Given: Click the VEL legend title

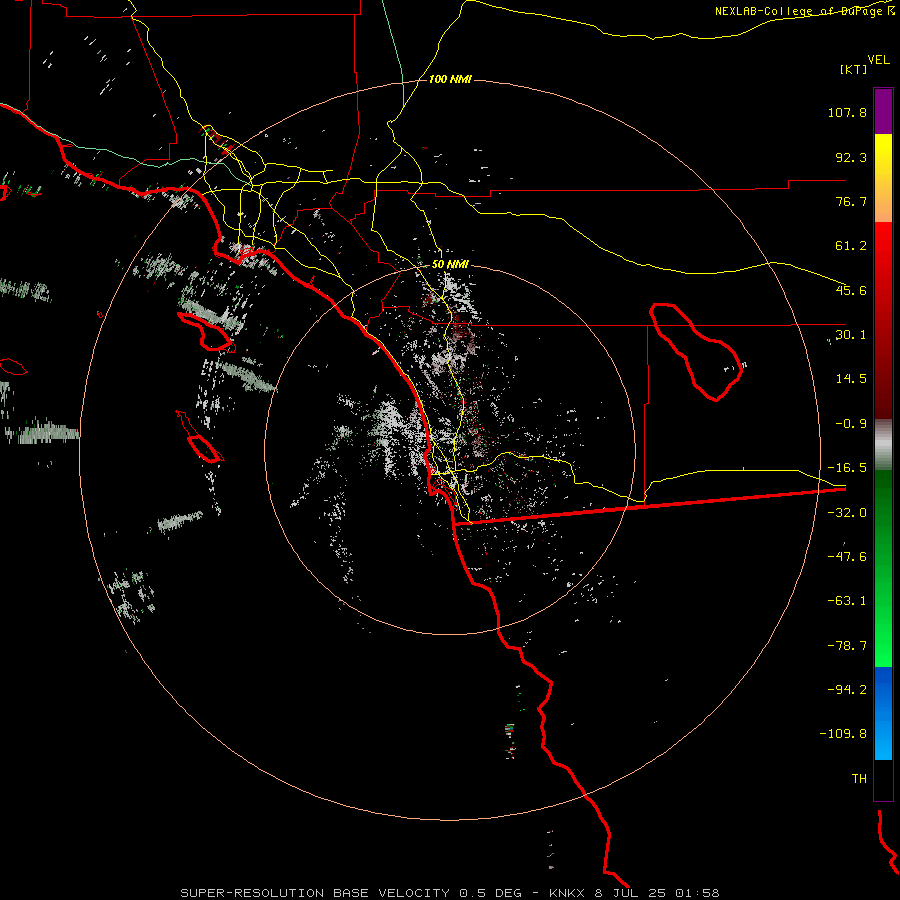Looking at the screenshot, I should [878, 60].
